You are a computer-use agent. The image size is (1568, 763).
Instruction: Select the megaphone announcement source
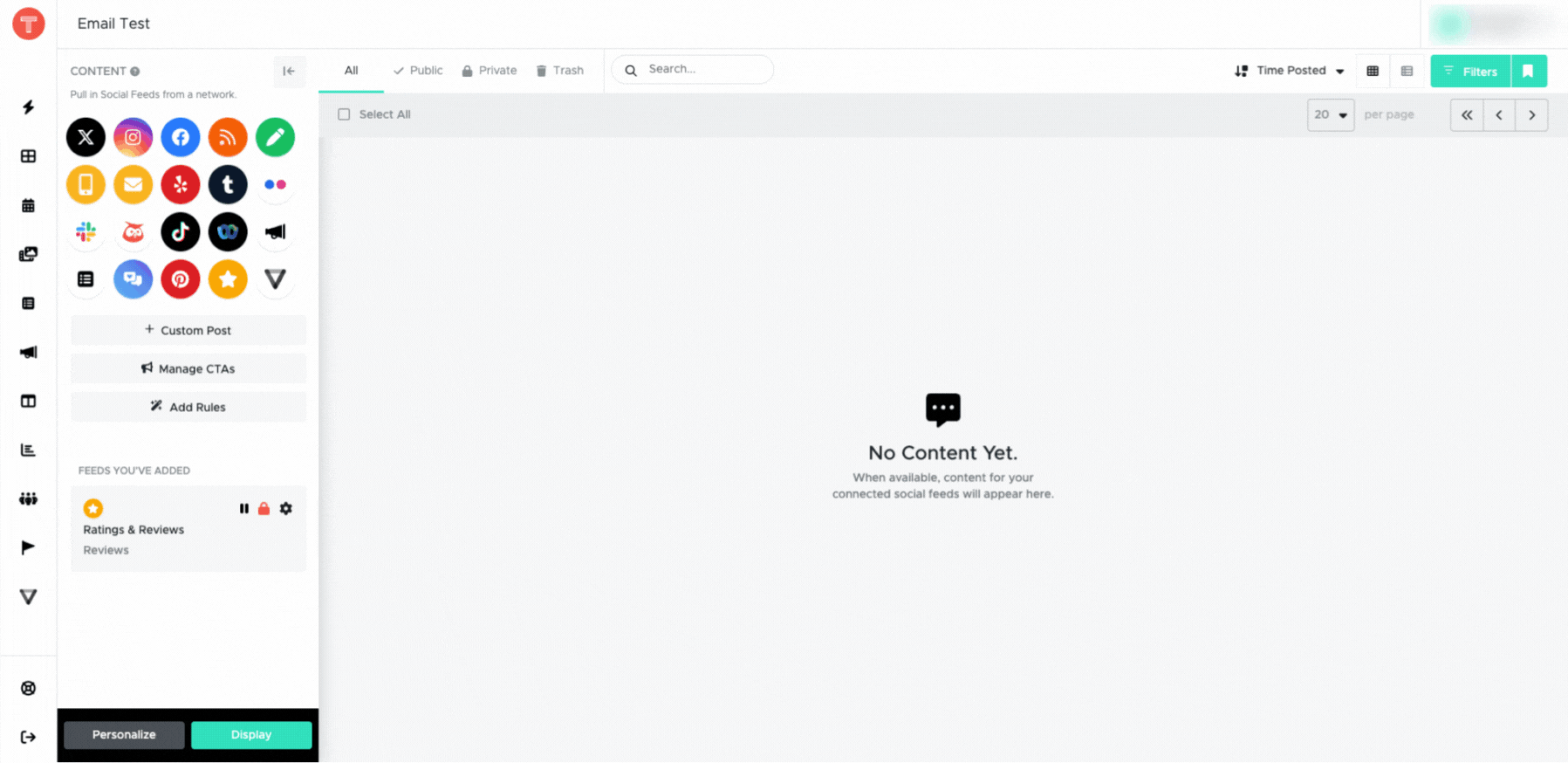pyautogui.click(x=275, y=231)
